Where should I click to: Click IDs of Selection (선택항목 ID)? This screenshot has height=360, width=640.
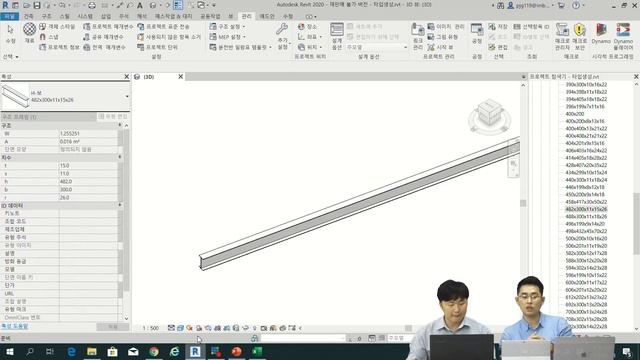(531, 27)
